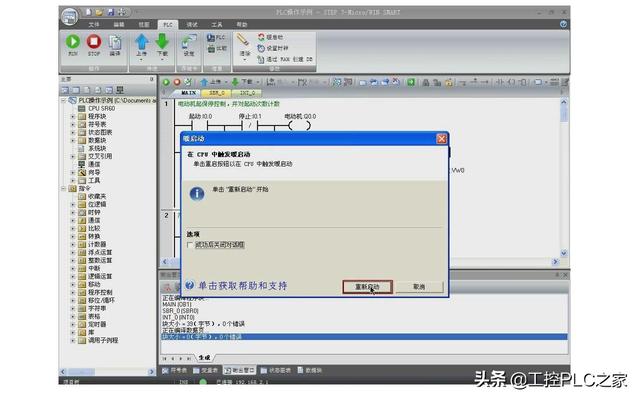640x400 pixels.
Task: Click 变量表 button in bottom status bar
Action: click(x=206, y=370)
